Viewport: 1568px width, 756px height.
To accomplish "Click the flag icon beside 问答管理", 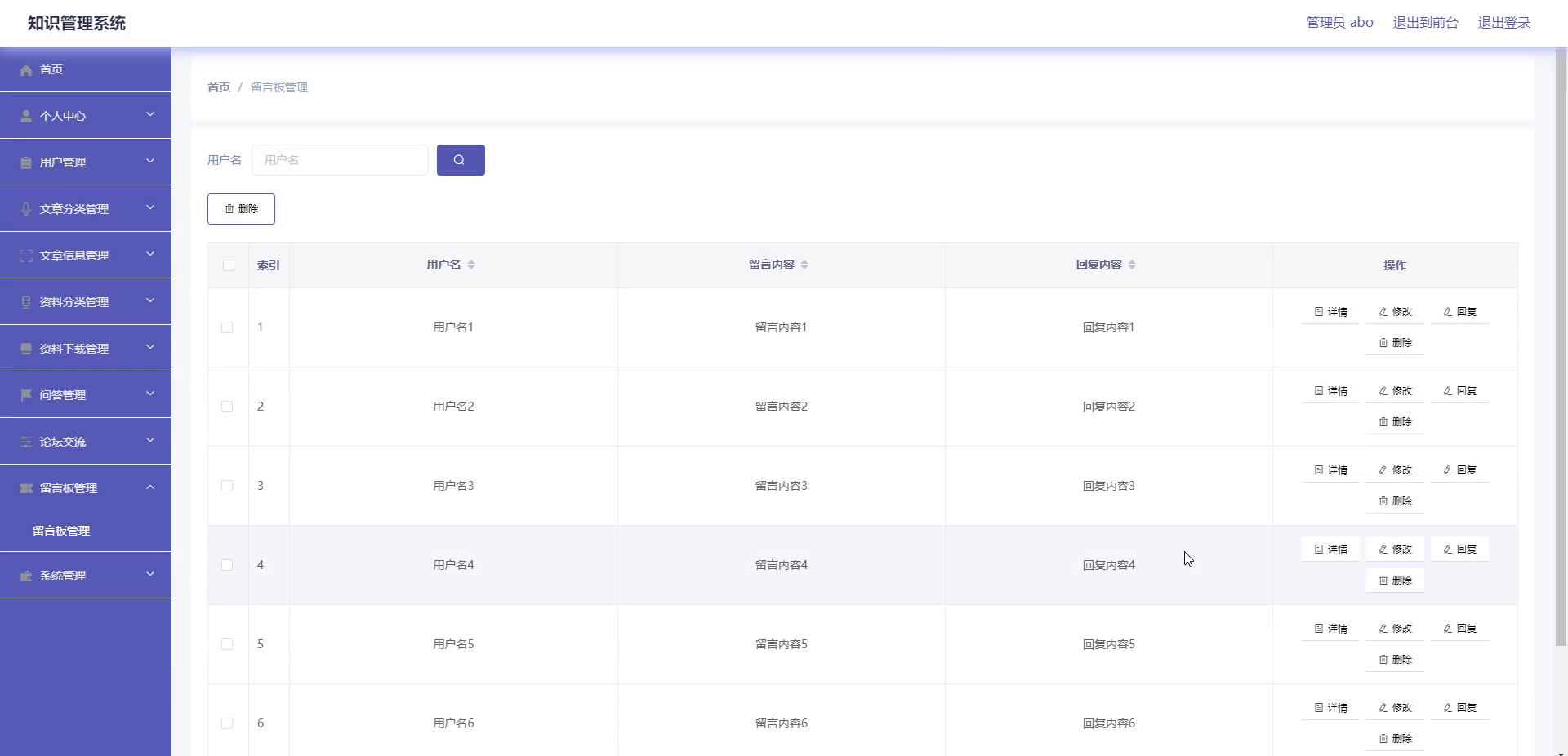I will point(26,395).
